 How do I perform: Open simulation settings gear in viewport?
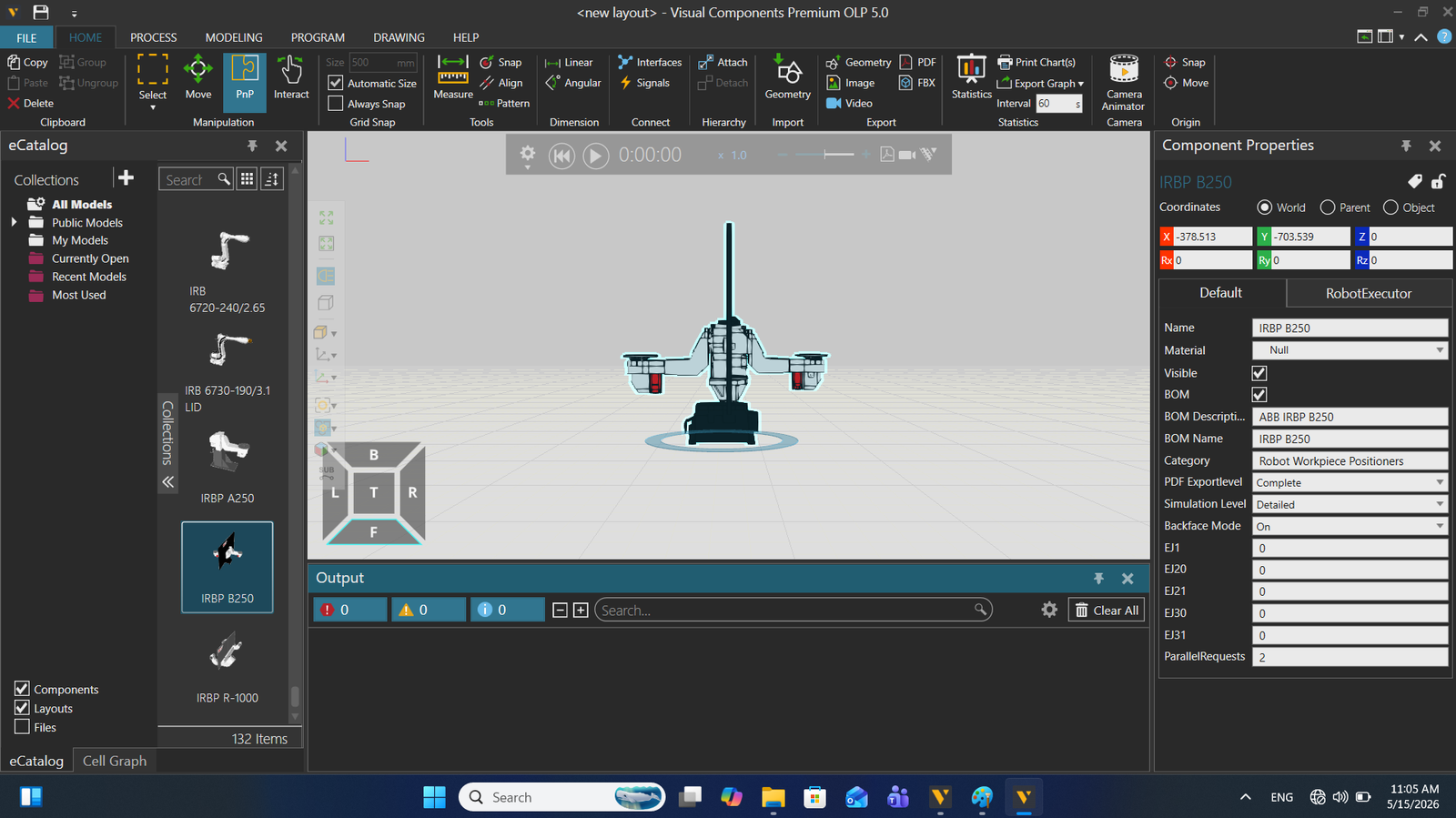tap(528, 156)
